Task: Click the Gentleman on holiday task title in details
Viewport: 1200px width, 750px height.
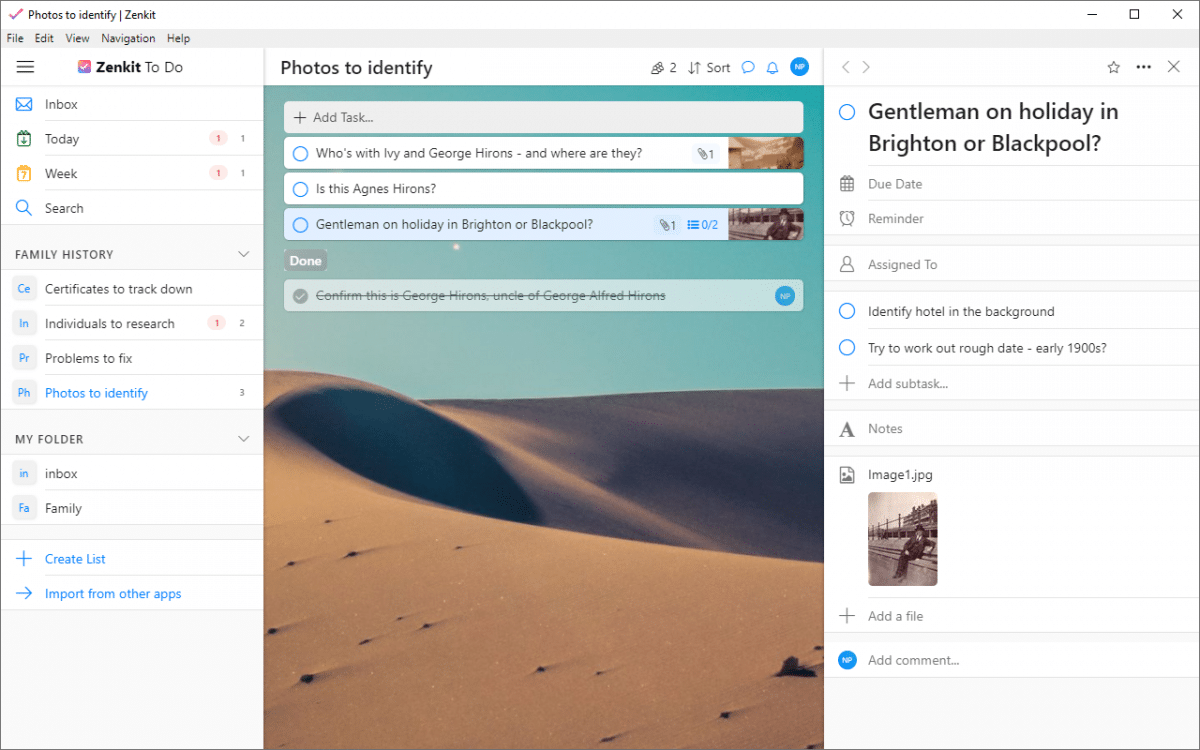Action: (x=993, y=127)
